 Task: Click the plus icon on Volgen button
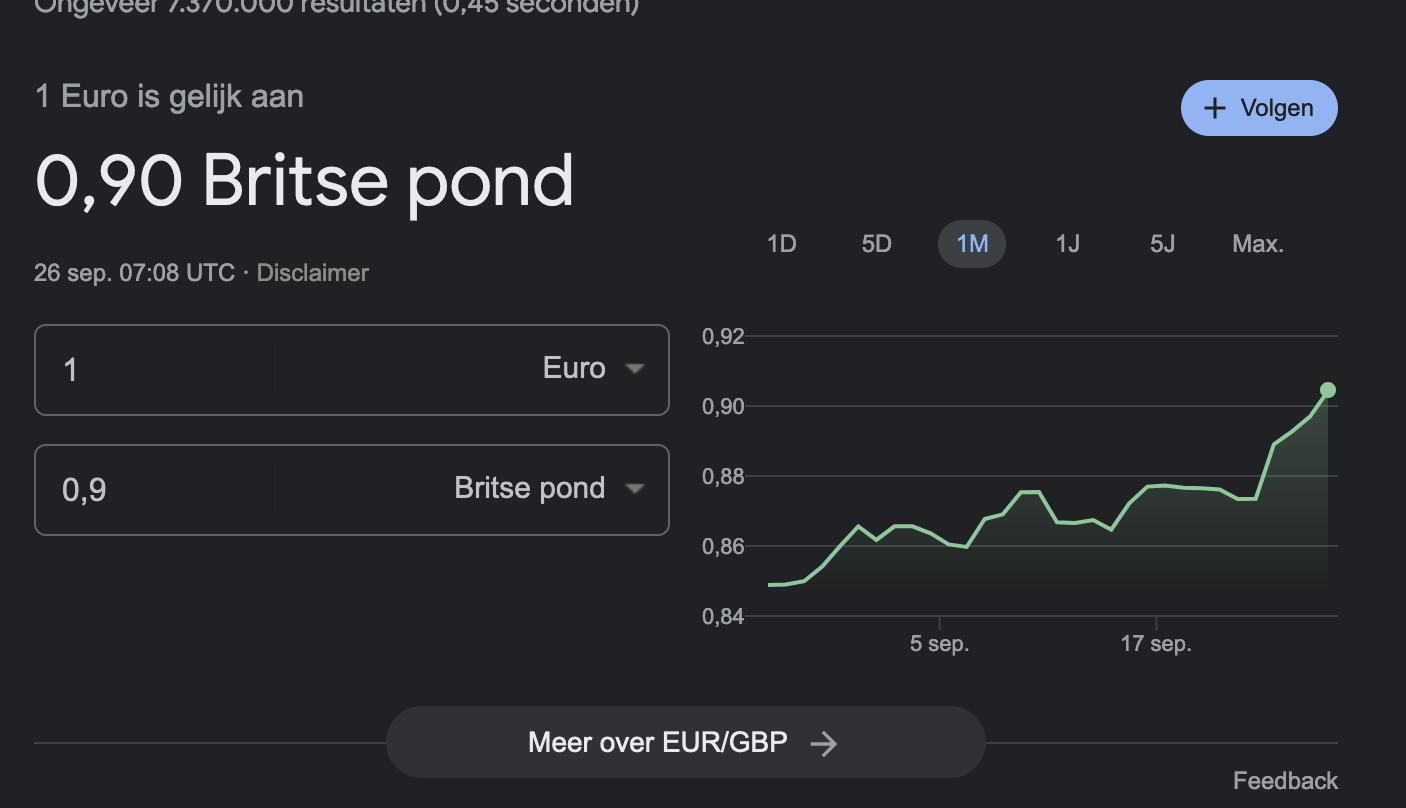pos(1215,108)
